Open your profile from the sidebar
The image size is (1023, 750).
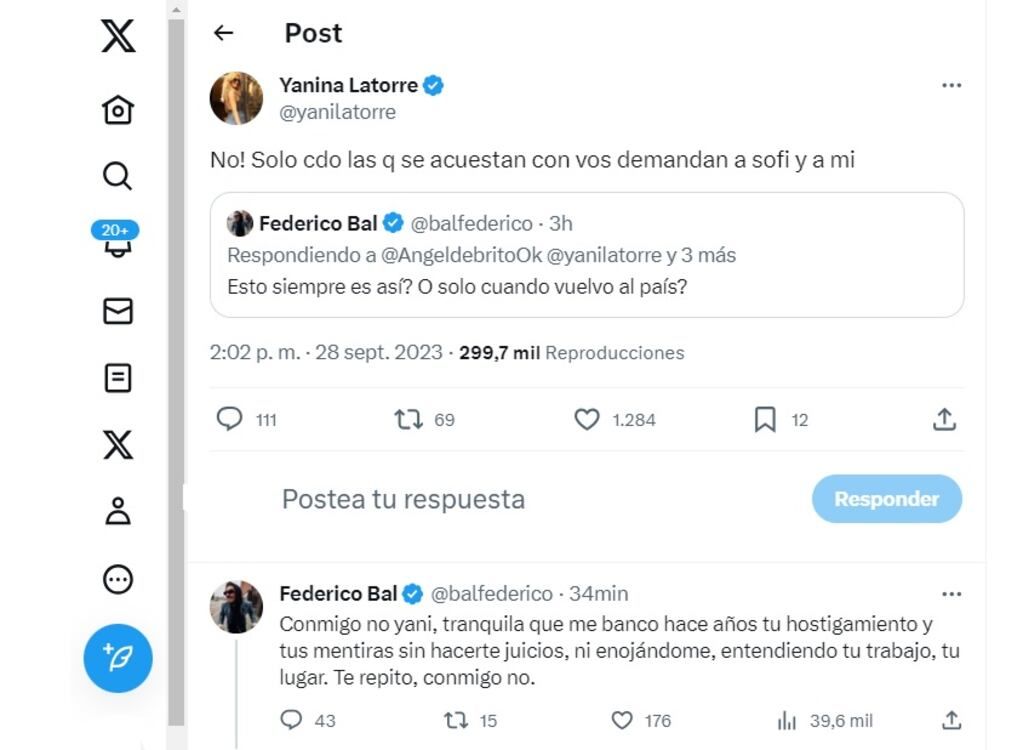click(118, 513)
